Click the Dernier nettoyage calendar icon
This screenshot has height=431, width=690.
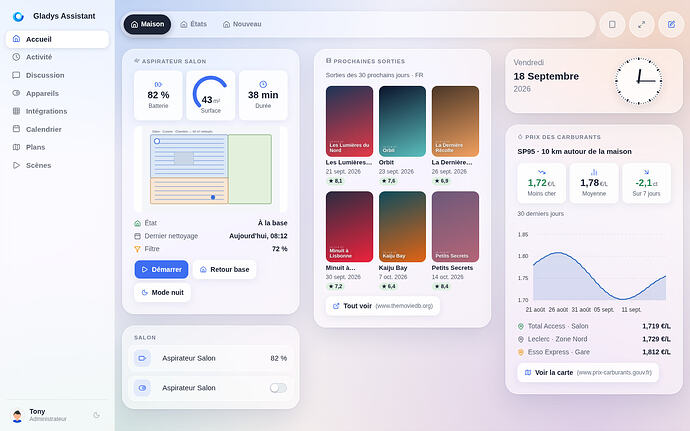137,236
